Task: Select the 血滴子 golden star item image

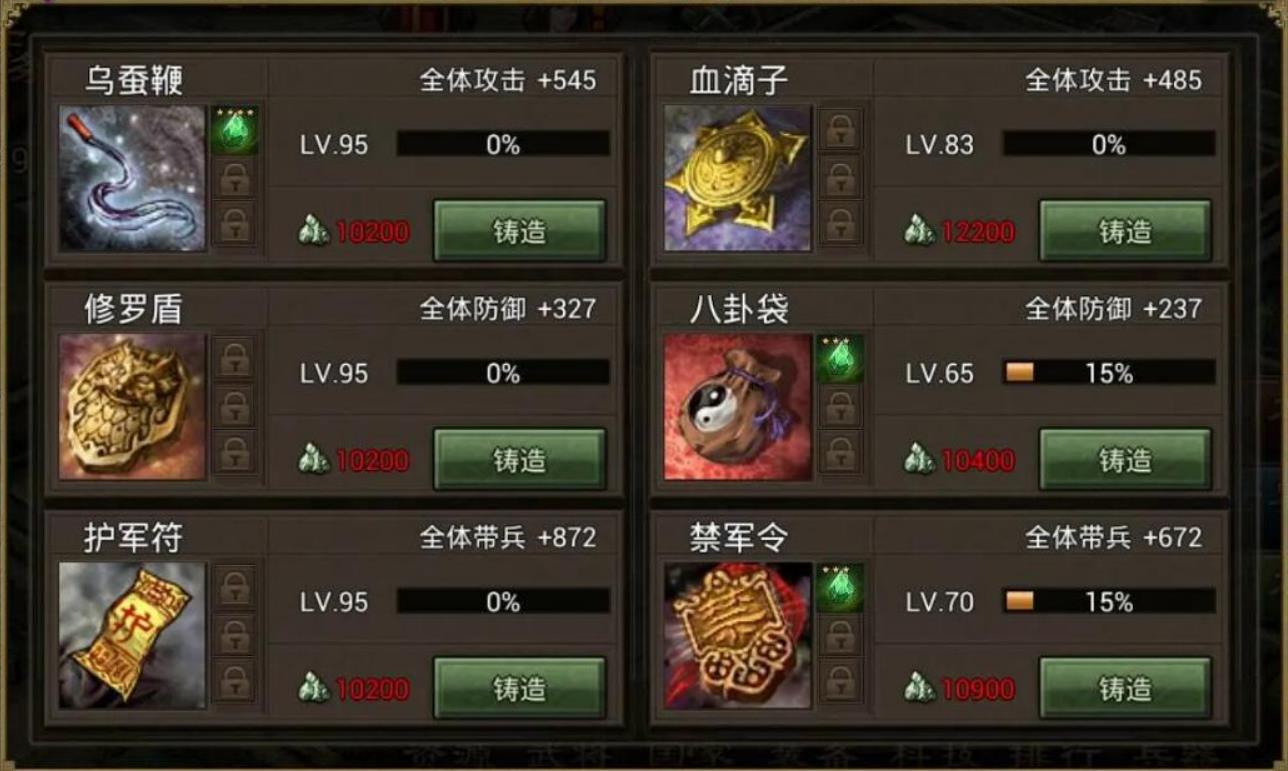Action: [738, 178]
